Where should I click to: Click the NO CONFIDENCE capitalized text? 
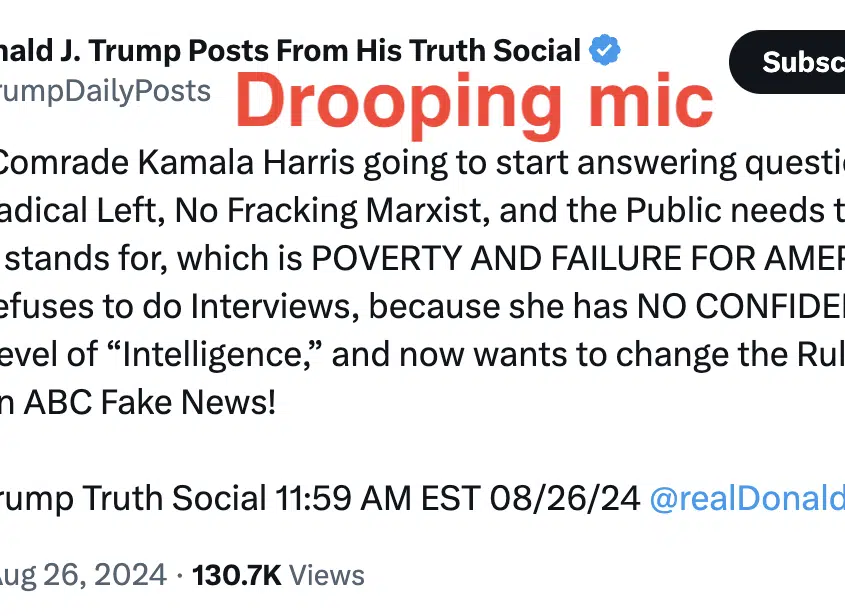741,307
